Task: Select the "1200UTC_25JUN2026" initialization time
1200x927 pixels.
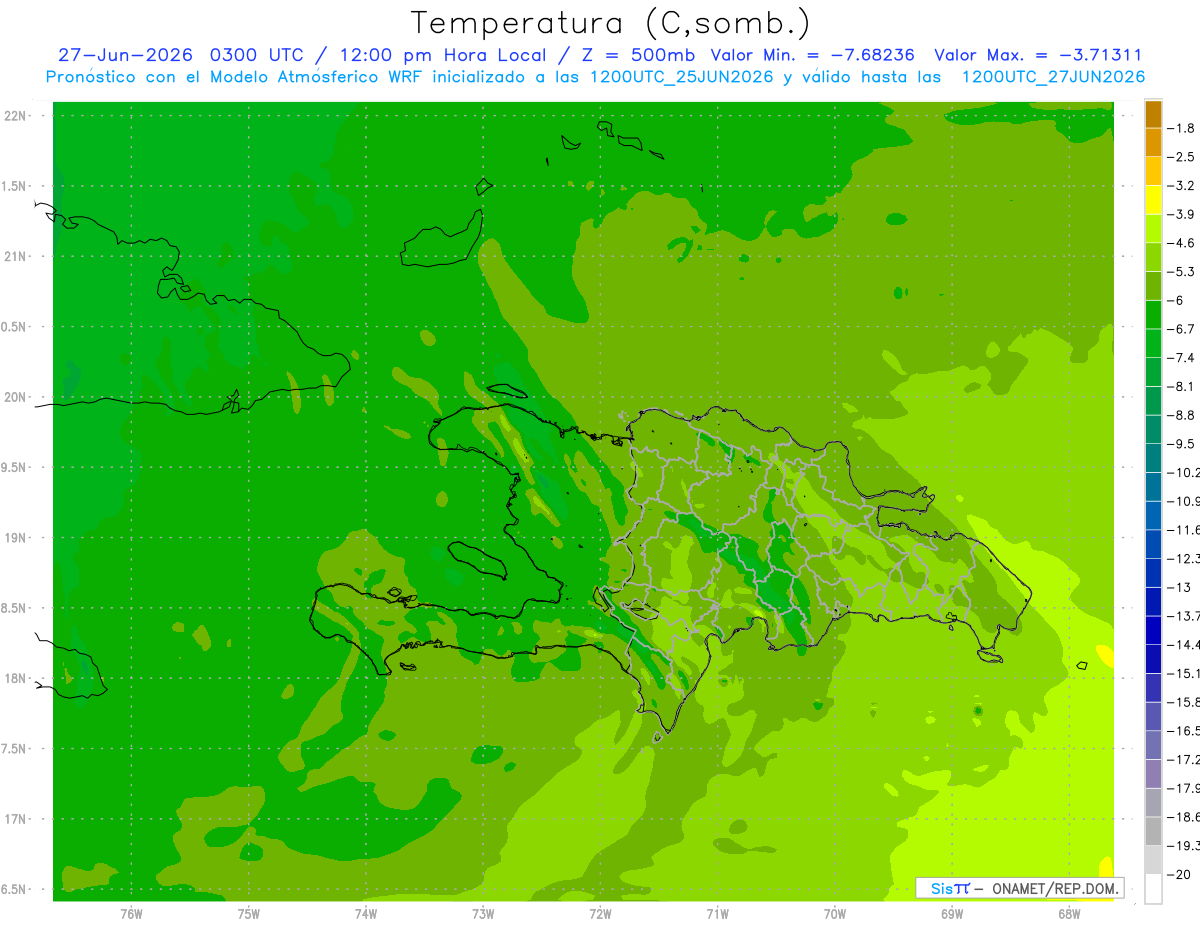Action: [682, 77]
